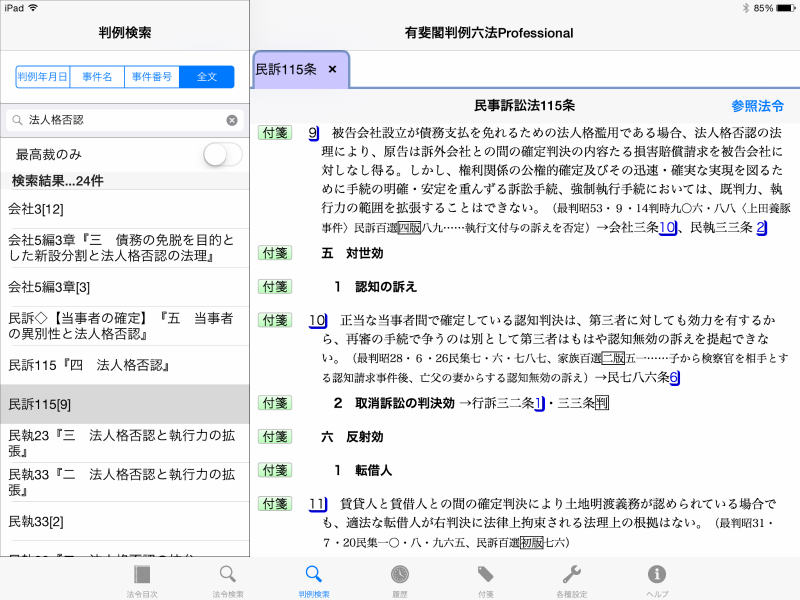
Task: Toggle the 最高裁のみ switch
Action: click(x=222, y=154)
